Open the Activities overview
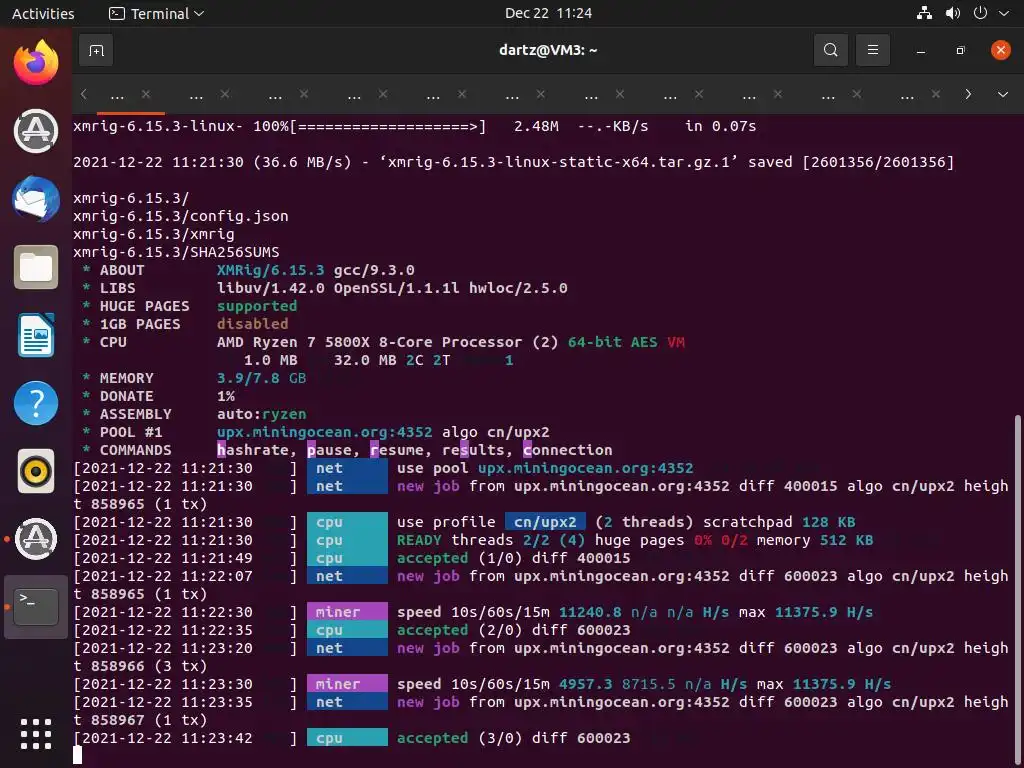The height and width of the screenshot is (768, 1024). point(43,13)
